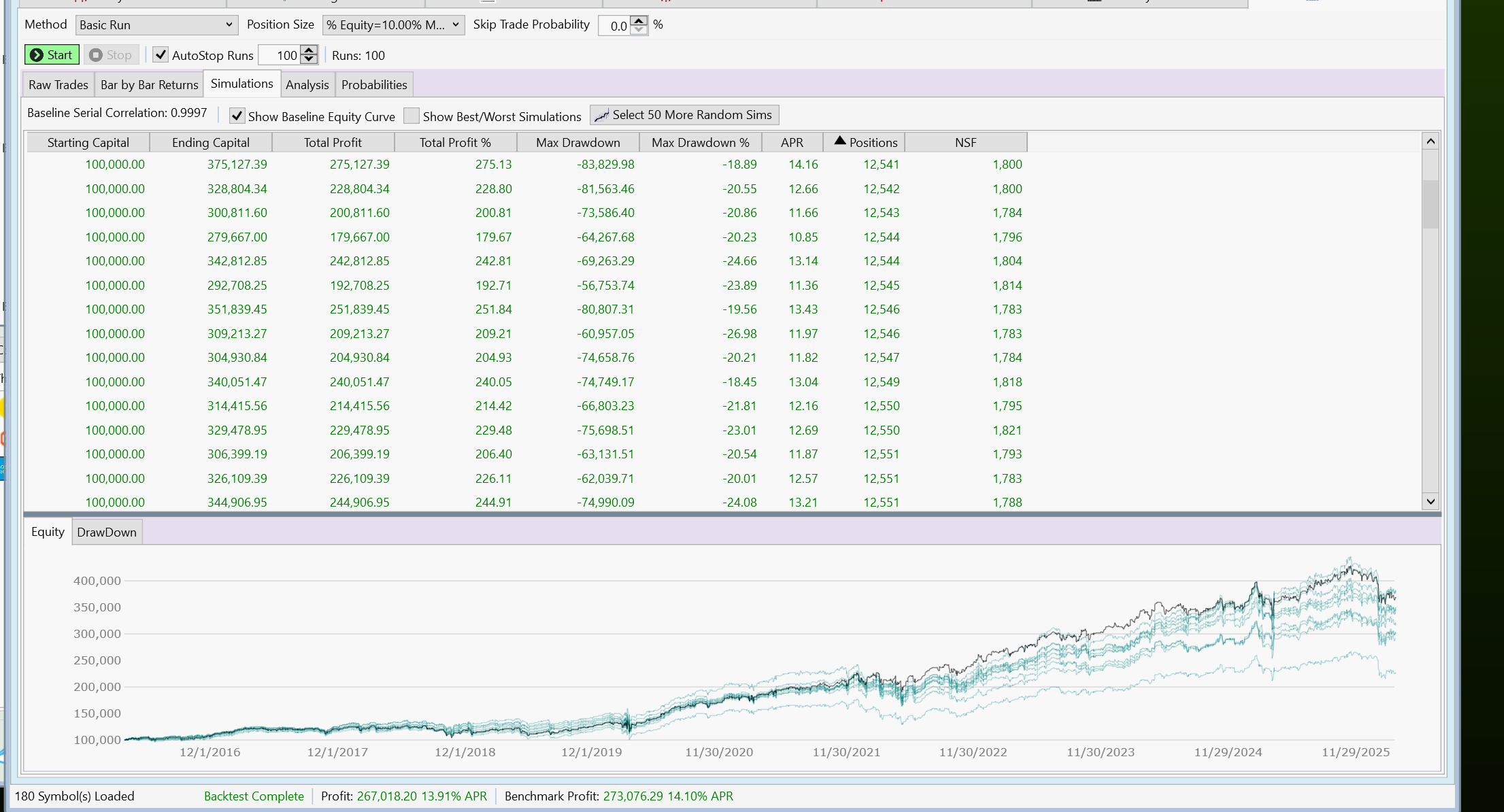Switch to the Analysis tab
Screen dimensions: 1504x812
pyautogui.click(x=307, y=85)
